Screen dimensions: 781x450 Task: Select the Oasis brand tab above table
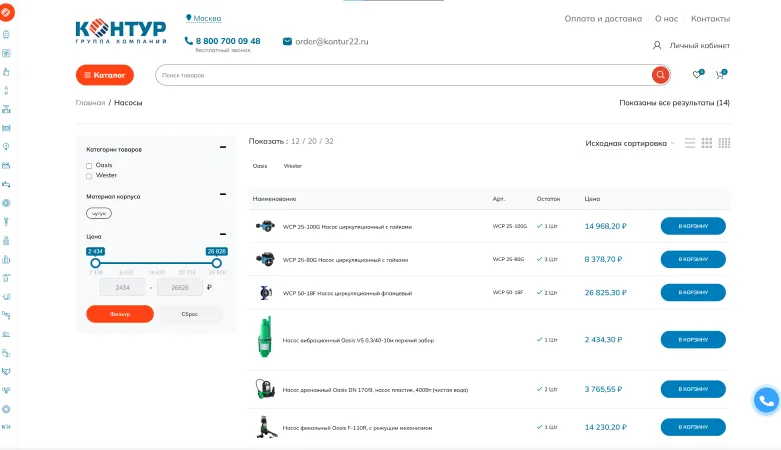tap(260, 166)
